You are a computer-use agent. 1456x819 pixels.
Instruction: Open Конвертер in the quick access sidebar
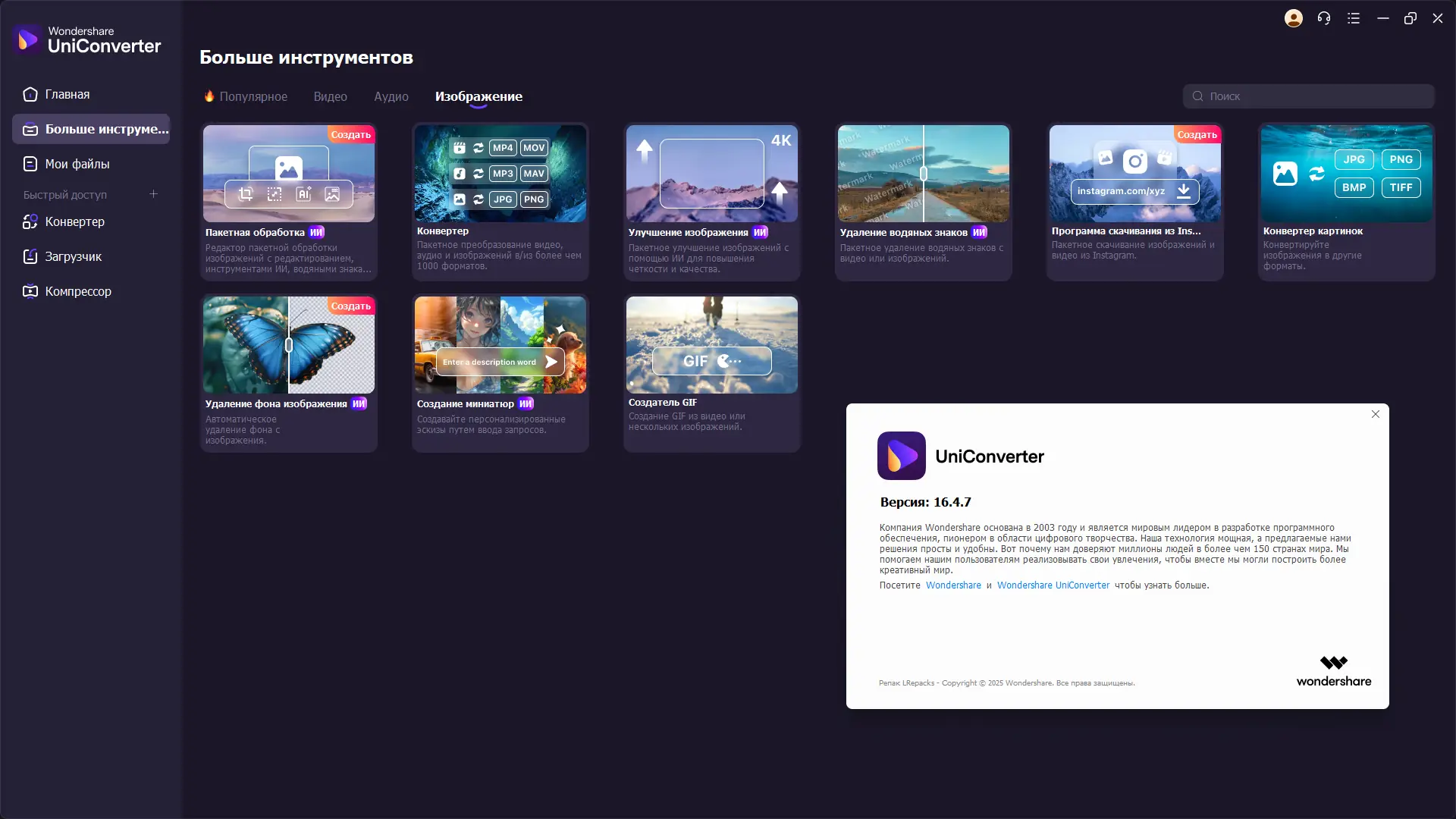click(74, 221)
